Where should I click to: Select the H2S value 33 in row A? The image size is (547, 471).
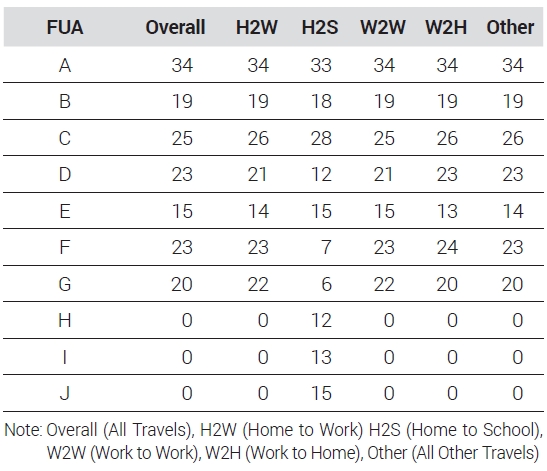click(x=321, y=65)
